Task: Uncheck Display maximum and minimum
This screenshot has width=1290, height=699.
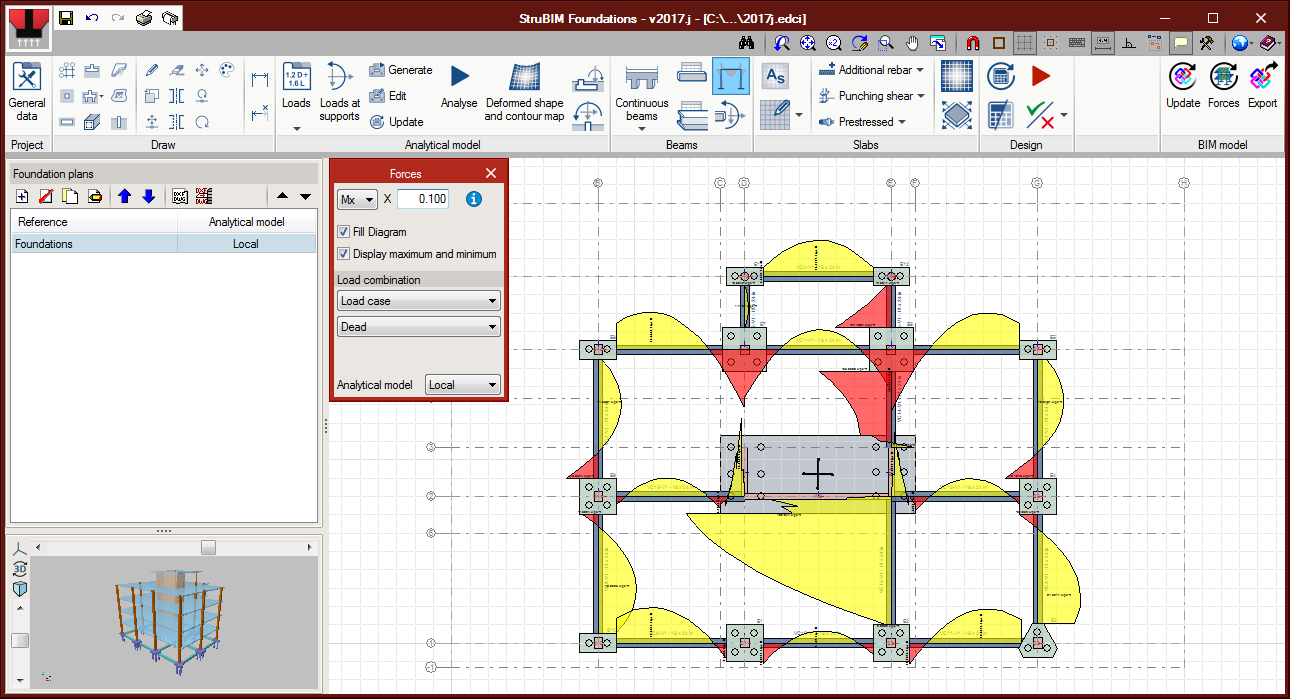Action: click(x=344, y=254)
